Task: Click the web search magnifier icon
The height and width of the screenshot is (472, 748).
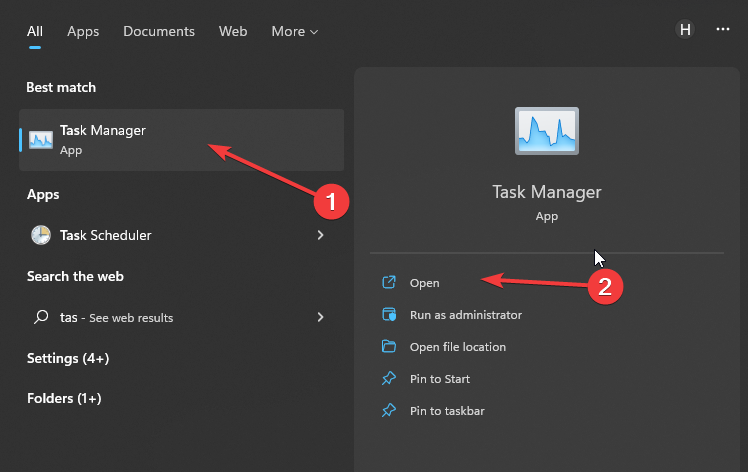Action: tap(41, 317)
